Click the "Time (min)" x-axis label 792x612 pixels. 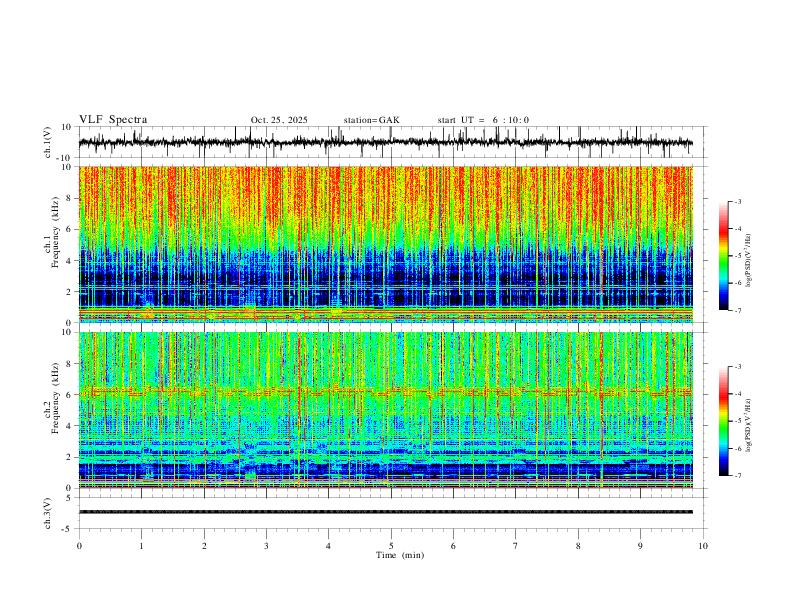coord(400,555)
